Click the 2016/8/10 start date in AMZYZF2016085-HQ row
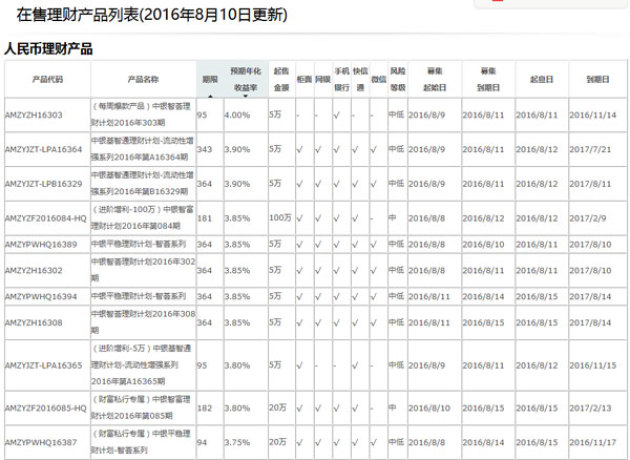The image size is (630, 460). [430, 408]
